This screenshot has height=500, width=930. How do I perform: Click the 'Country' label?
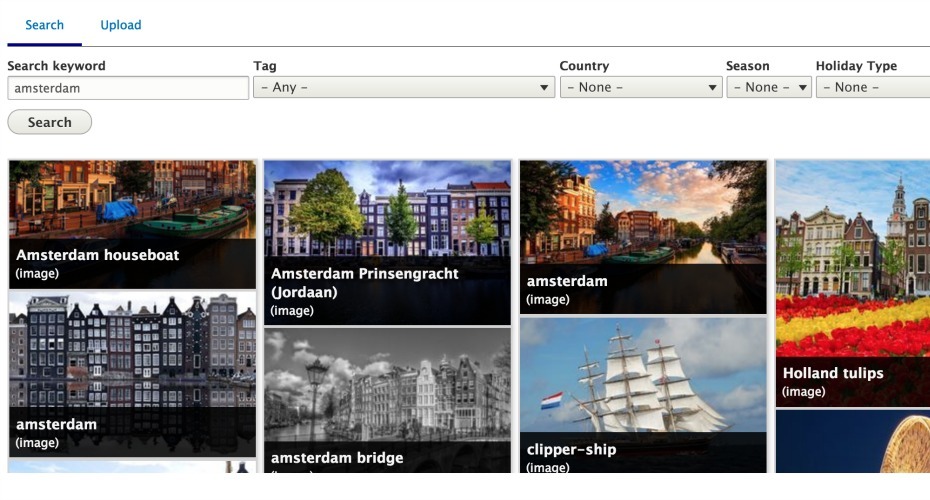coord(584,66)
